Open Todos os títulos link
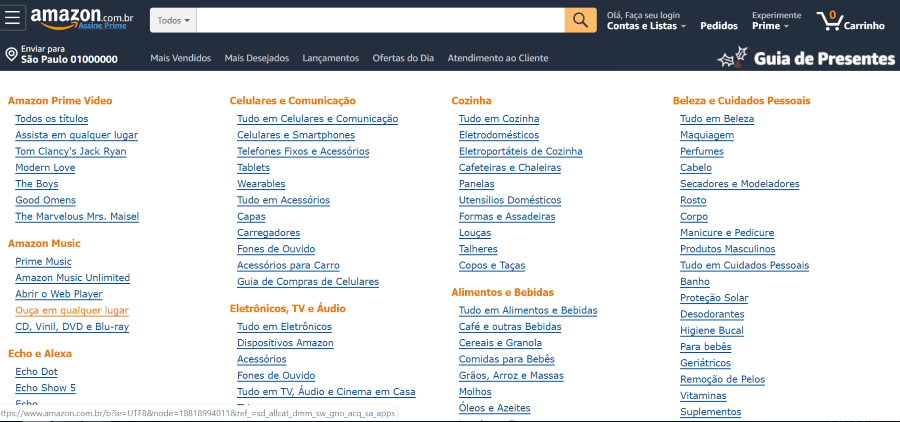The width and height of the screenshot is (900, 422). pos(52,119)
